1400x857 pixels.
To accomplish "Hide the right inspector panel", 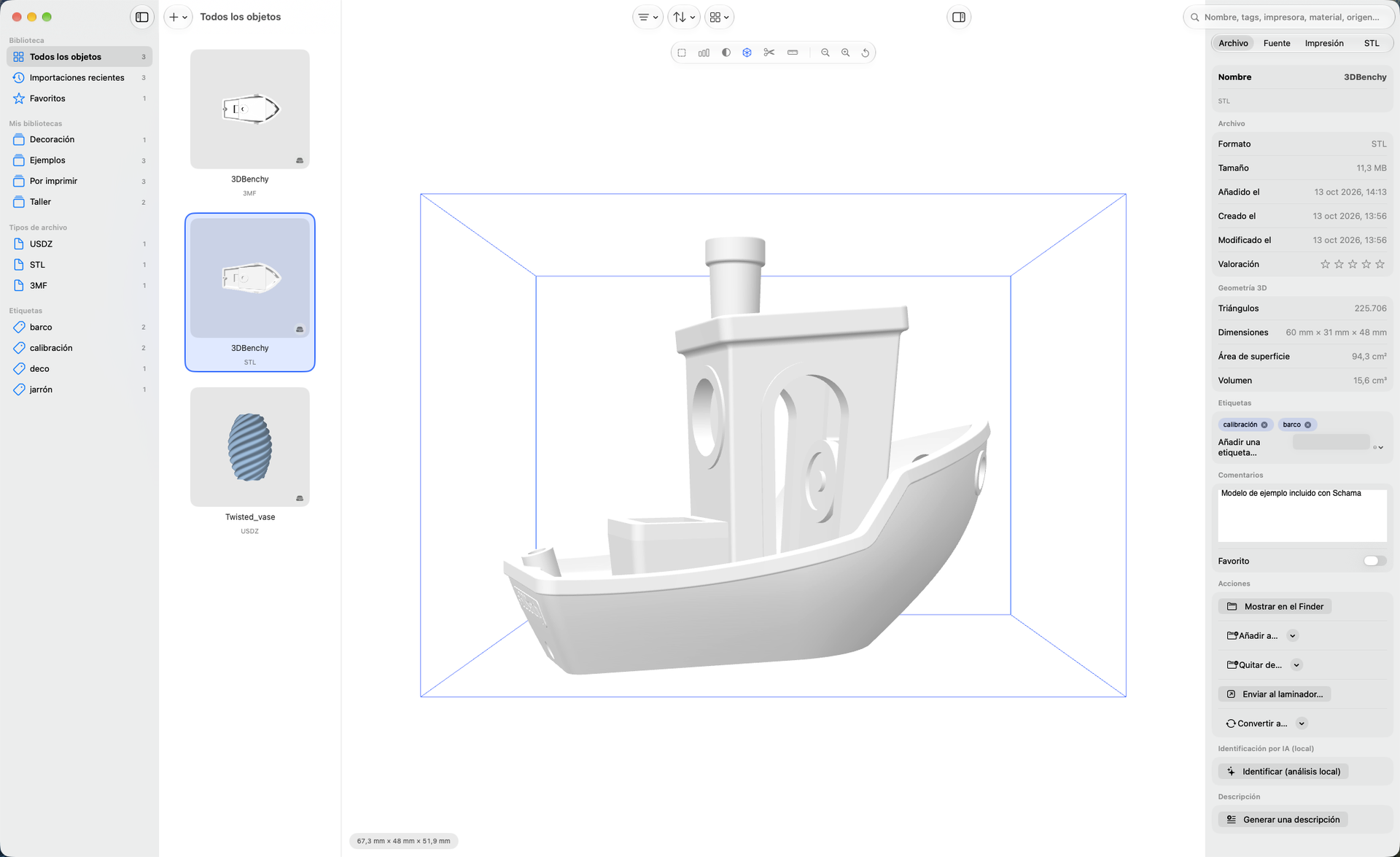I will (959, 17).
